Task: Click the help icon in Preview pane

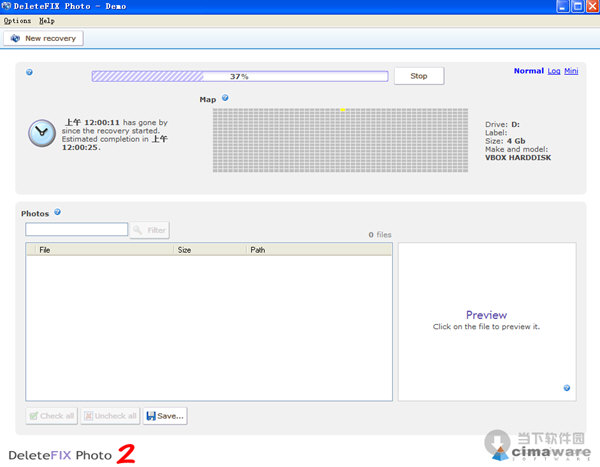Action: point(567,388)
